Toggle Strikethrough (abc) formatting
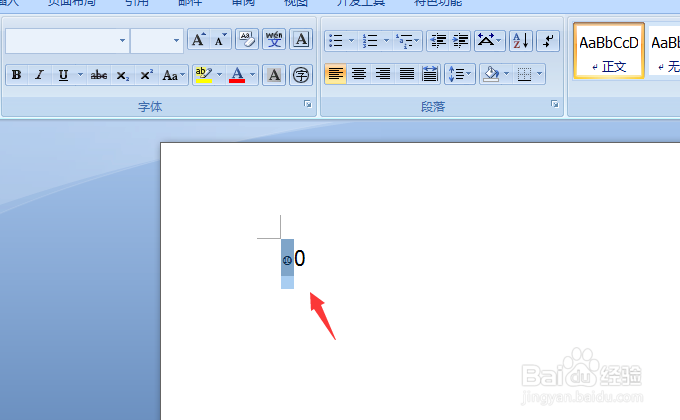 click(99, 75)
